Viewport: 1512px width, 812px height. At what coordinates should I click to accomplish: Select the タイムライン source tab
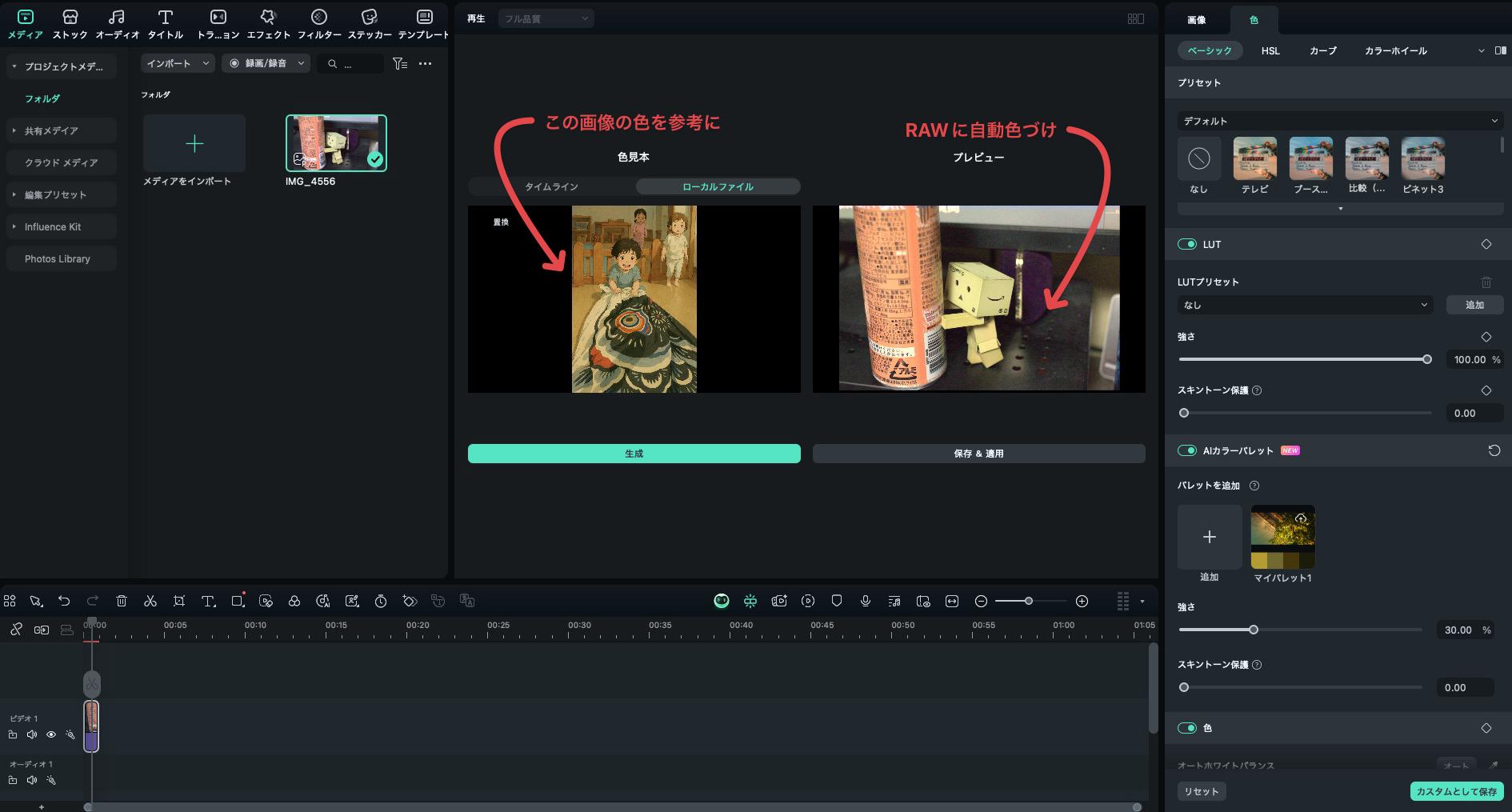pos(551,186)
